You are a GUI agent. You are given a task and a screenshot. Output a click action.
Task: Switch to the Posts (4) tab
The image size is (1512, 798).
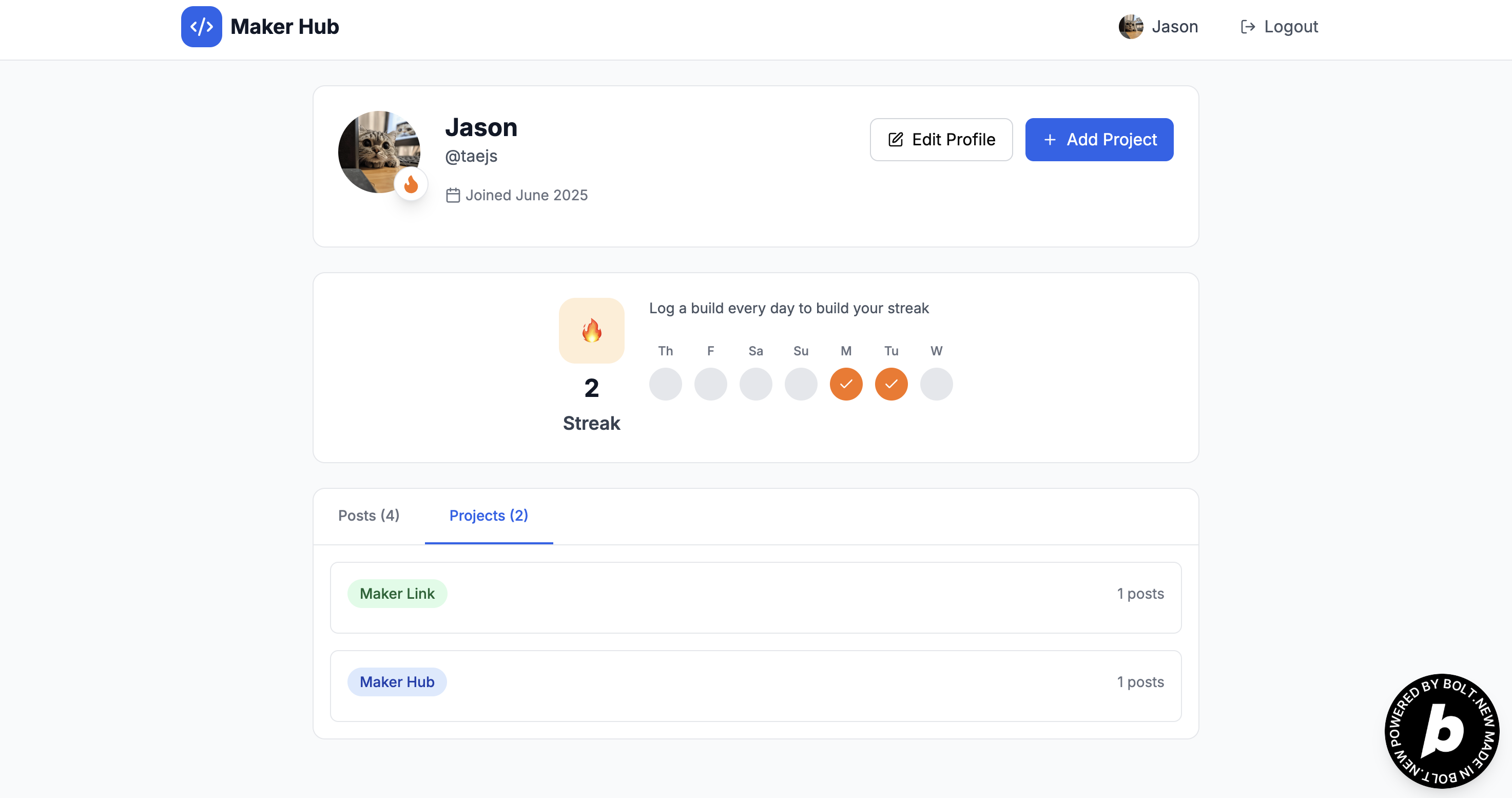tap(369, 516)
